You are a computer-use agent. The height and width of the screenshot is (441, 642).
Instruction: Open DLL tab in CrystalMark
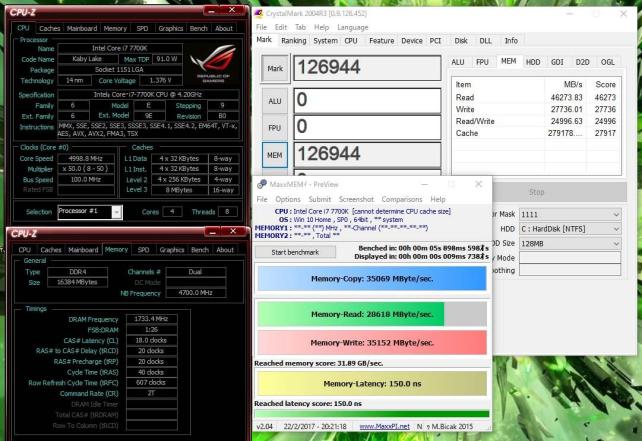pos(485,41)
